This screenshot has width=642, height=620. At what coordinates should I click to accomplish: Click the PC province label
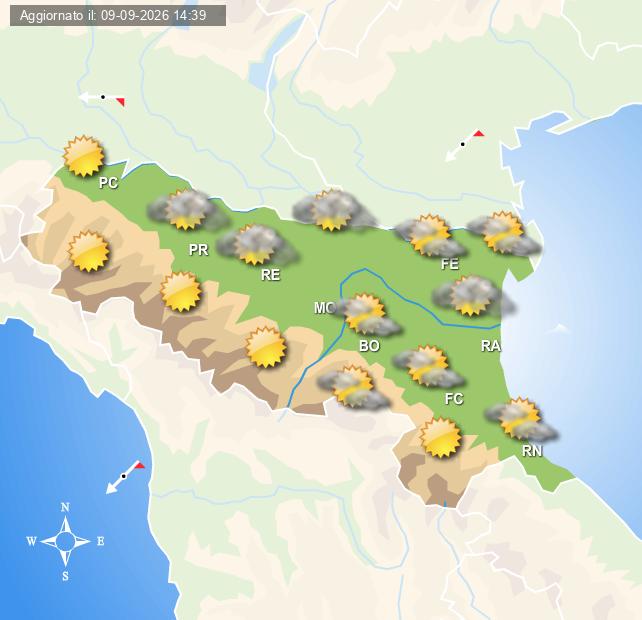click(x=109, y=183)
